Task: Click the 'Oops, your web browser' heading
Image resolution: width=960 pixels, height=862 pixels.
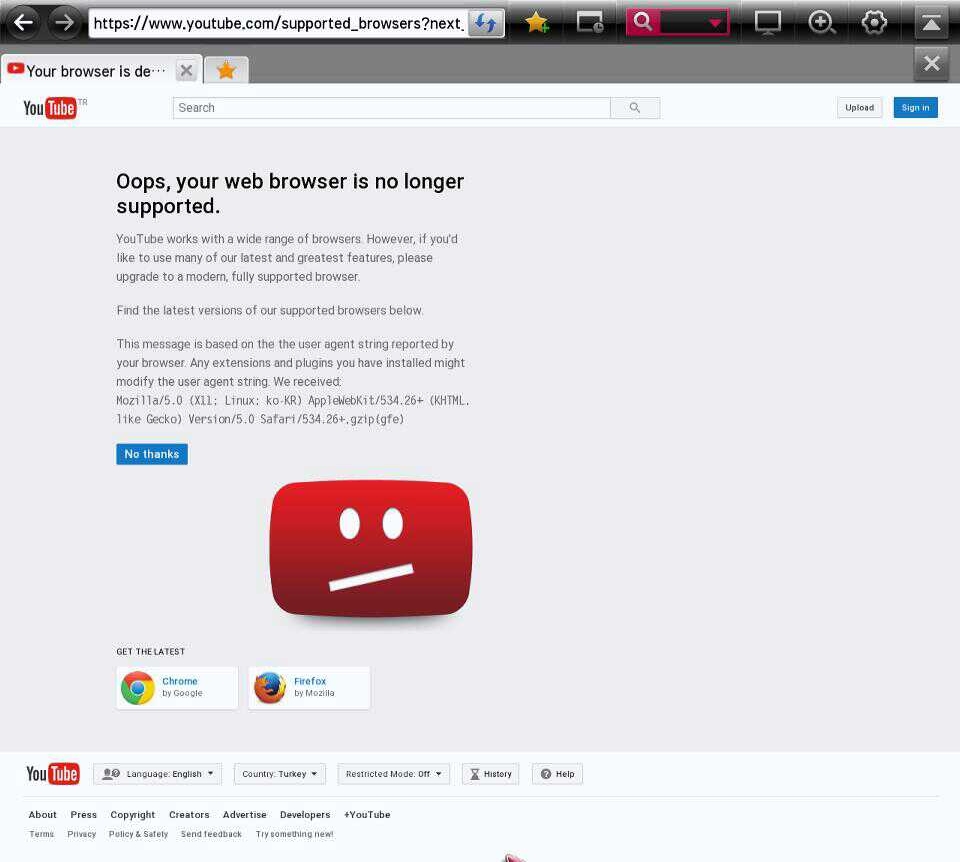Action: [290, 193]
